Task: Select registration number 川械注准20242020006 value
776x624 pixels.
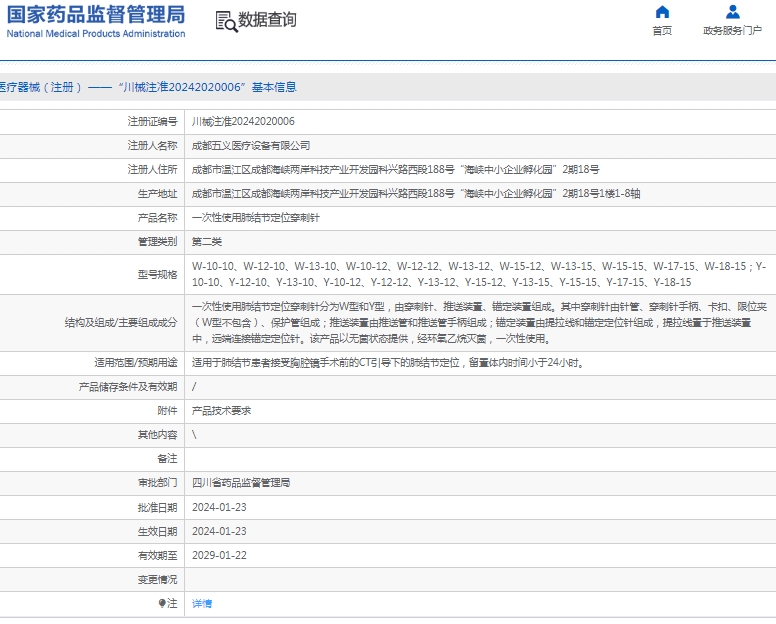Action: 243,121
